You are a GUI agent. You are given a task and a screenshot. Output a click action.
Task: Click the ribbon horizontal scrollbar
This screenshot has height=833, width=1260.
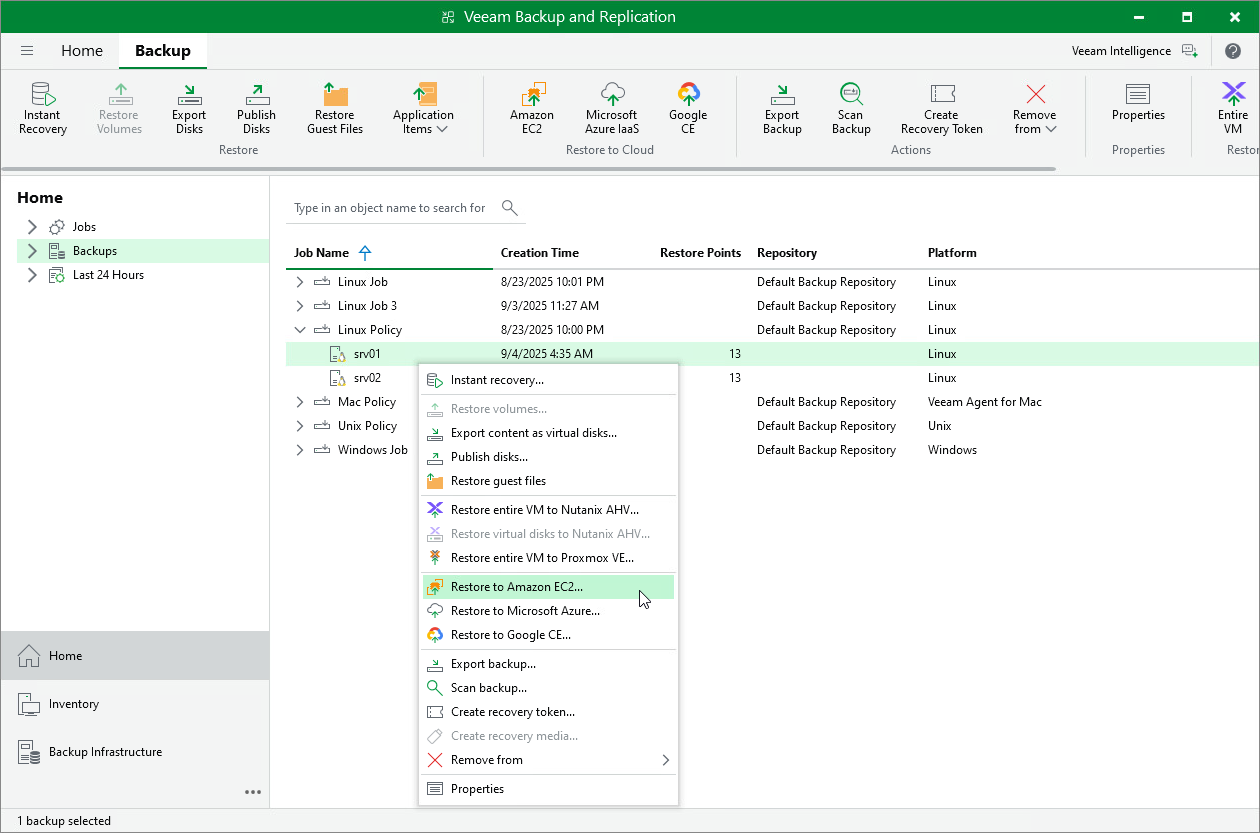click(x=530, y=169)
